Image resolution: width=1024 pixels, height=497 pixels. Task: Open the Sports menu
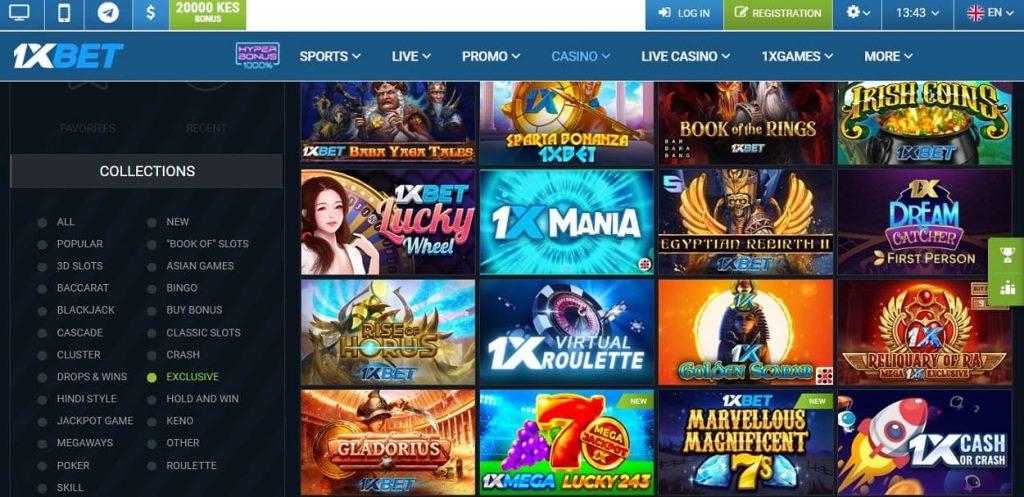tap(330, 56)
